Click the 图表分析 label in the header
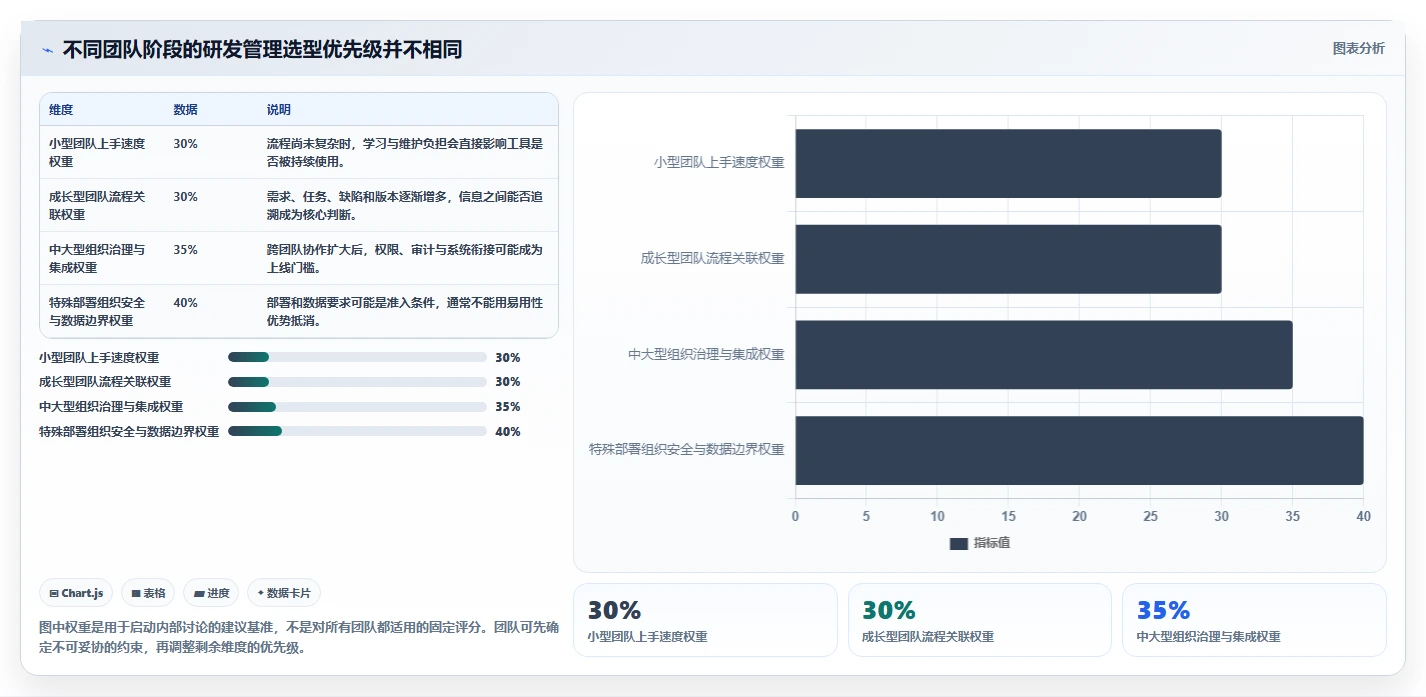This screenshot has height=697, width=1426. [x=1359, y=48]
